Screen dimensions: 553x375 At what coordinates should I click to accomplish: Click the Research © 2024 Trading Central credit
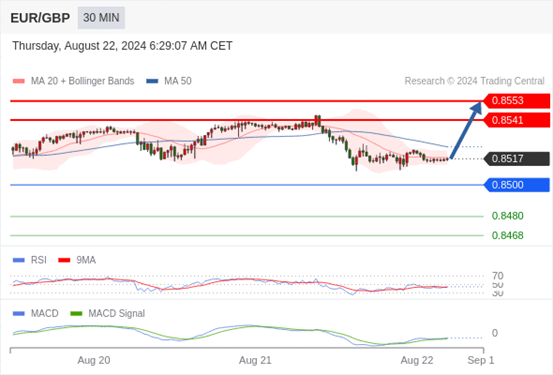475,81
